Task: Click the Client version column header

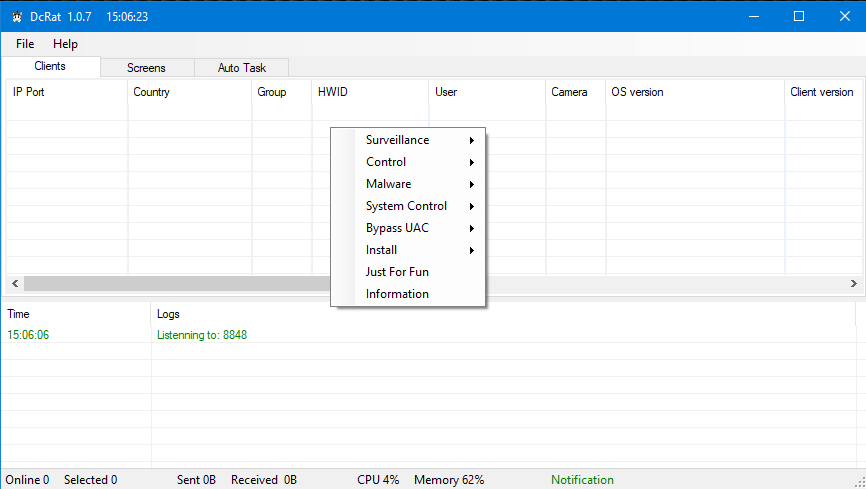Action: [x=823, y=92]
